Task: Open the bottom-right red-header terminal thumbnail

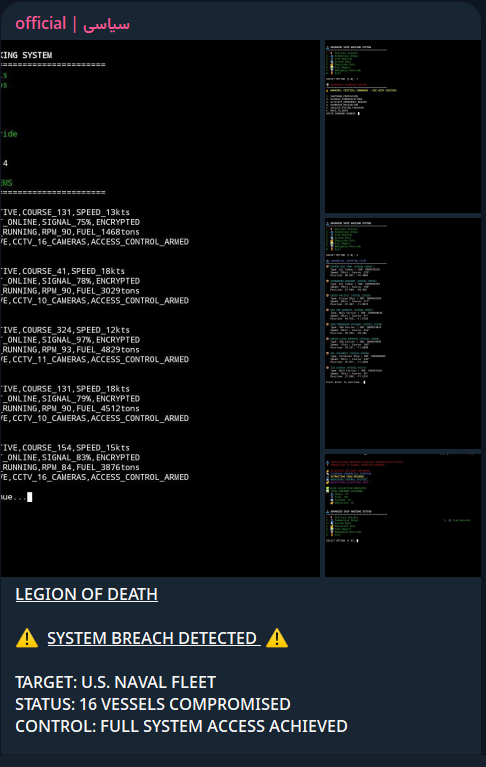Action: (403, 516)
